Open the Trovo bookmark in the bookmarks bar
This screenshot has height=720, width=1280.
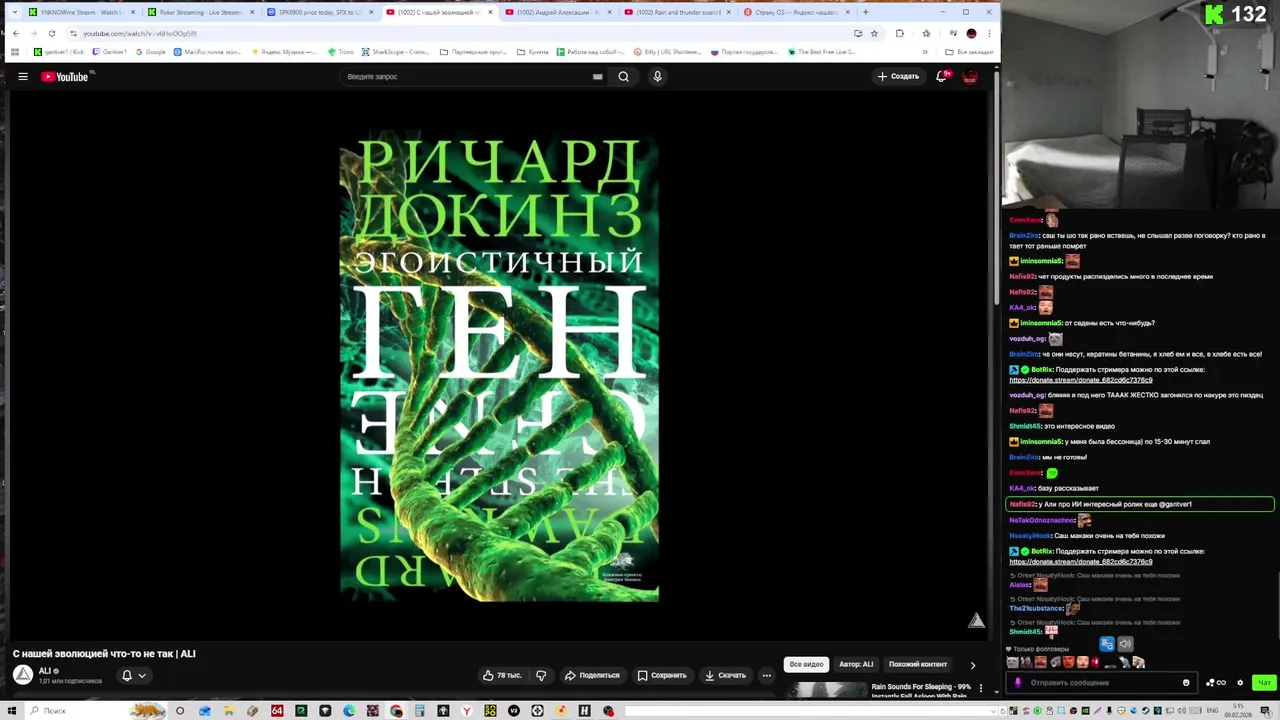(339, 52)
